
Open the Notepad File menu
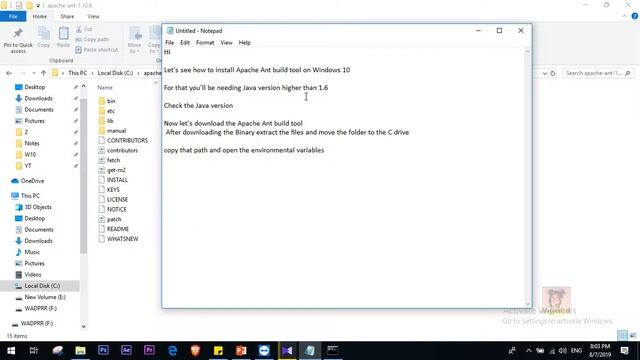169,42
